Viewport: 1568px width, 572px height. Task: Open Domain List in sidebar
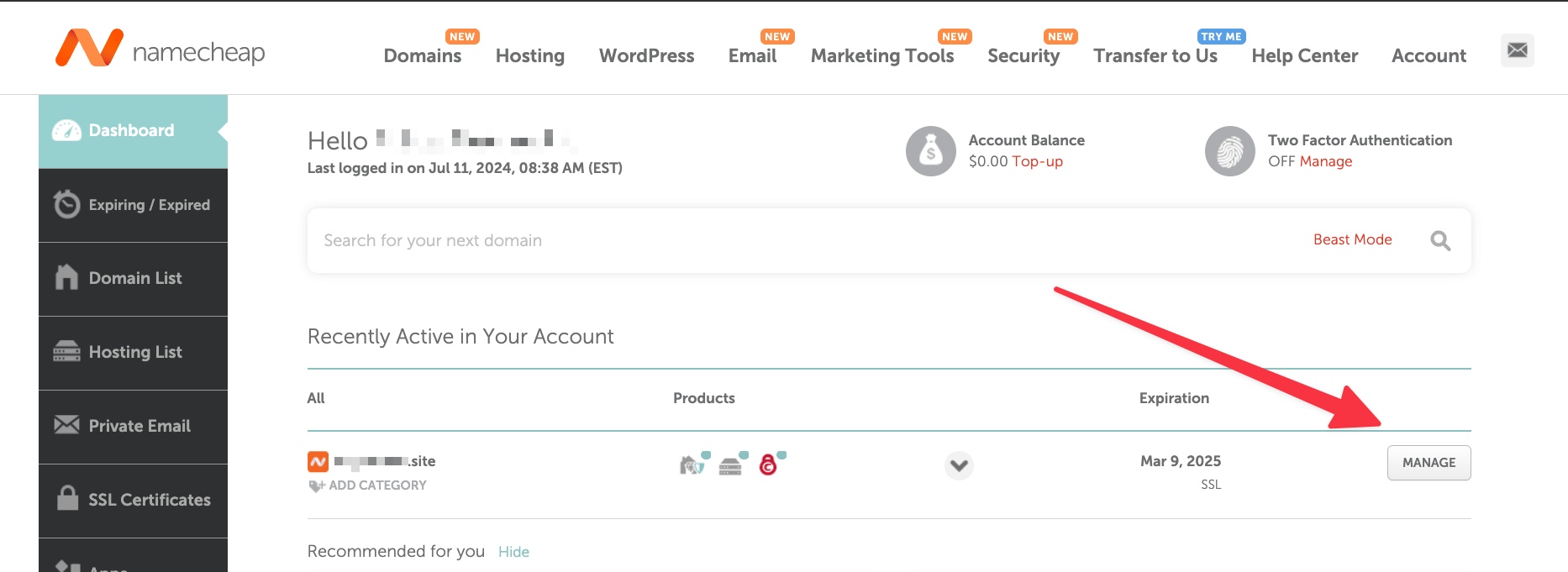click(x=133, y=279)
